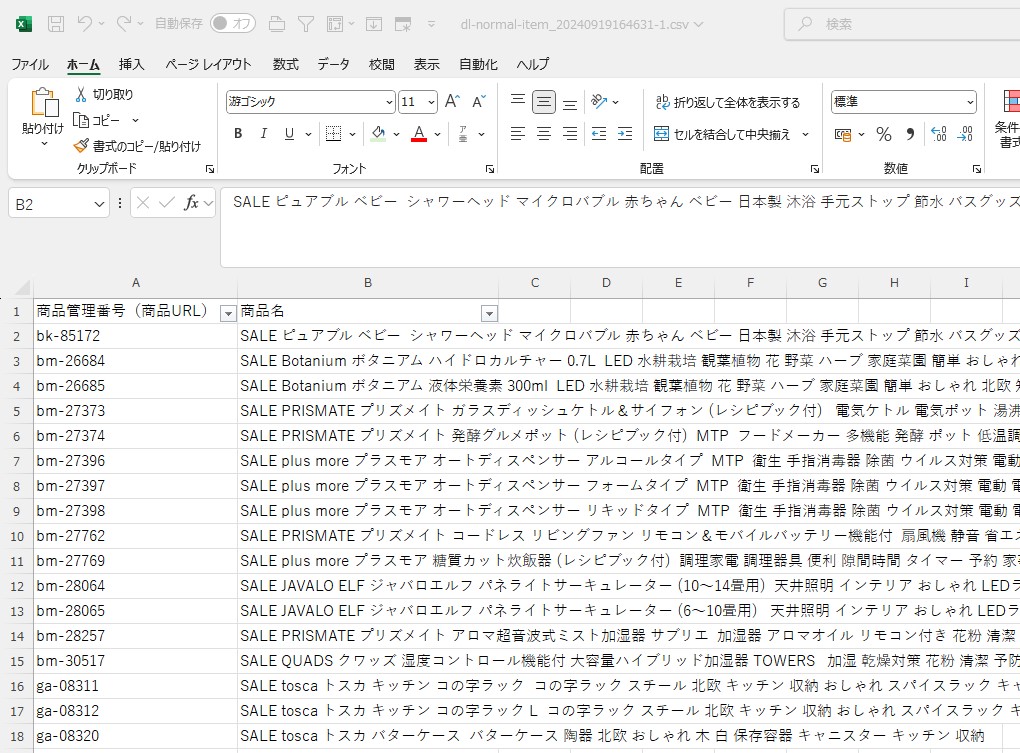
Task: Undo the last action
Action: click(x=85, y=24)
